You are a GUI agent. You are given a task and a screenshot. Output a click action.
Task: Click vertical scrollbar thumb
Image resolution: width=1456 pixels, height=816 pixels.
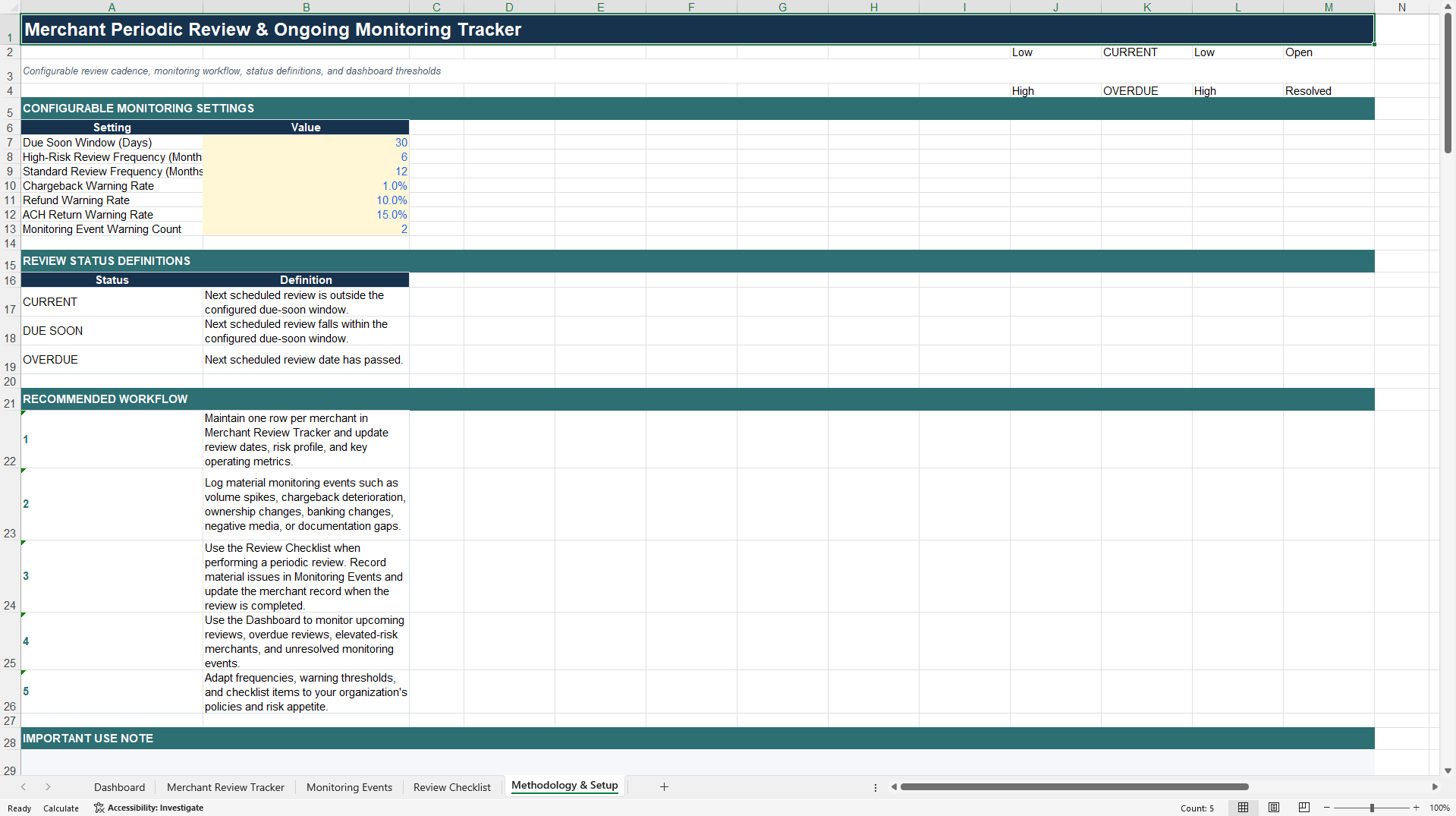[x=1448, y=82]
